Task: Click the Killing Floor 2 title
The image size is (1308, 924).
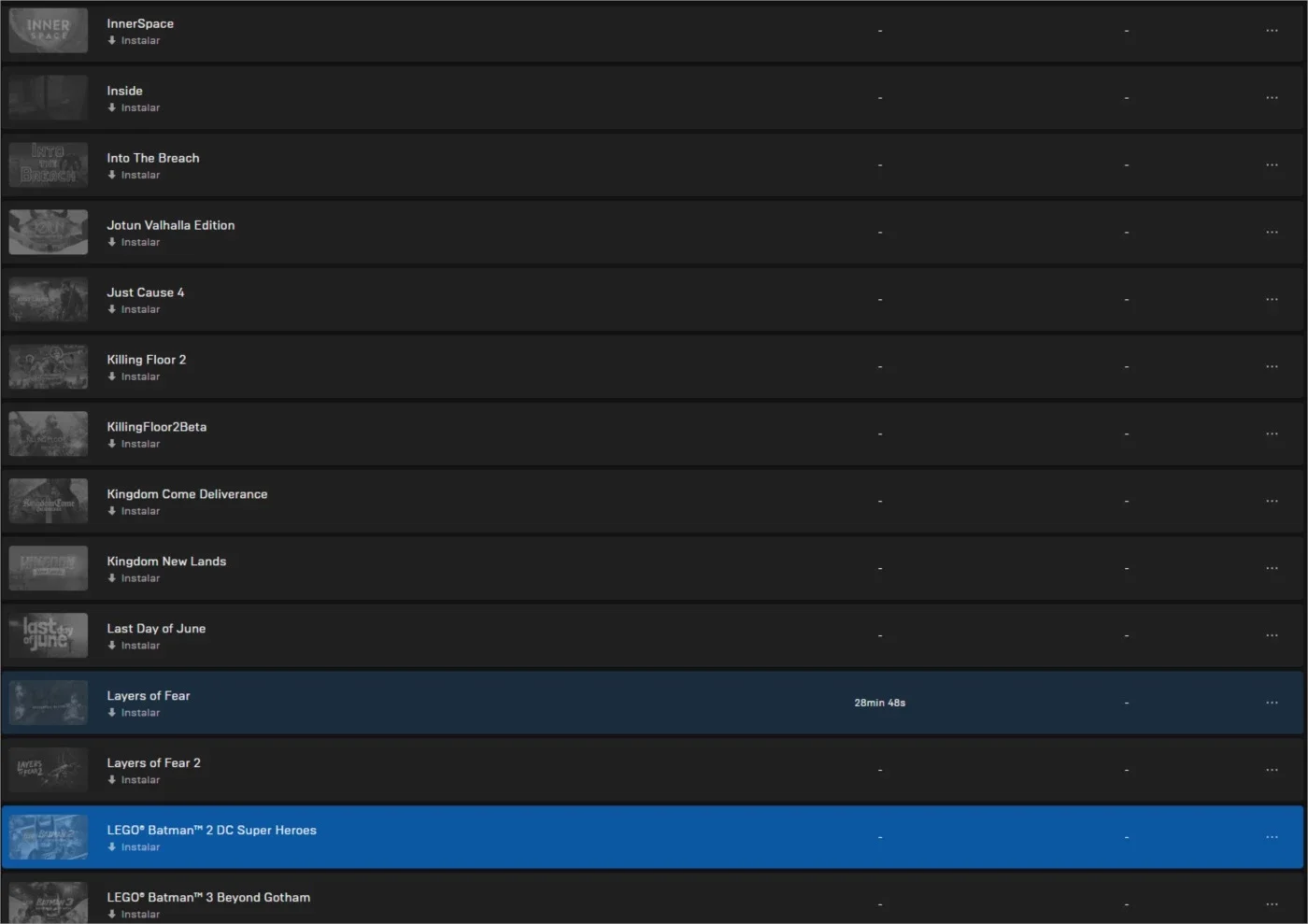Action: coord(147,360)
